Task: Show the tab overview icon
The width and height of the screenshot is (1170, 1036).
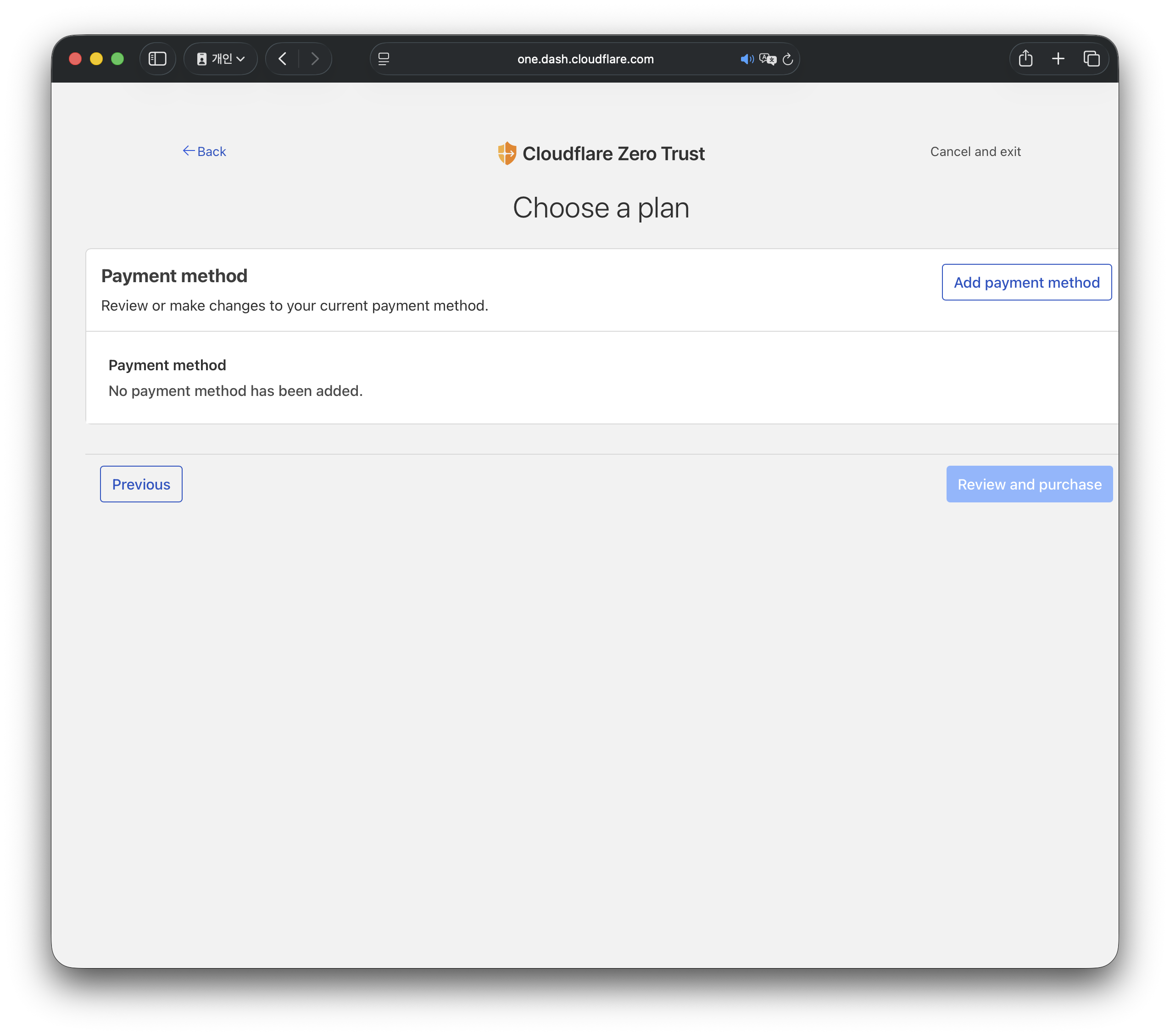Action: (x=1091, y=59)
